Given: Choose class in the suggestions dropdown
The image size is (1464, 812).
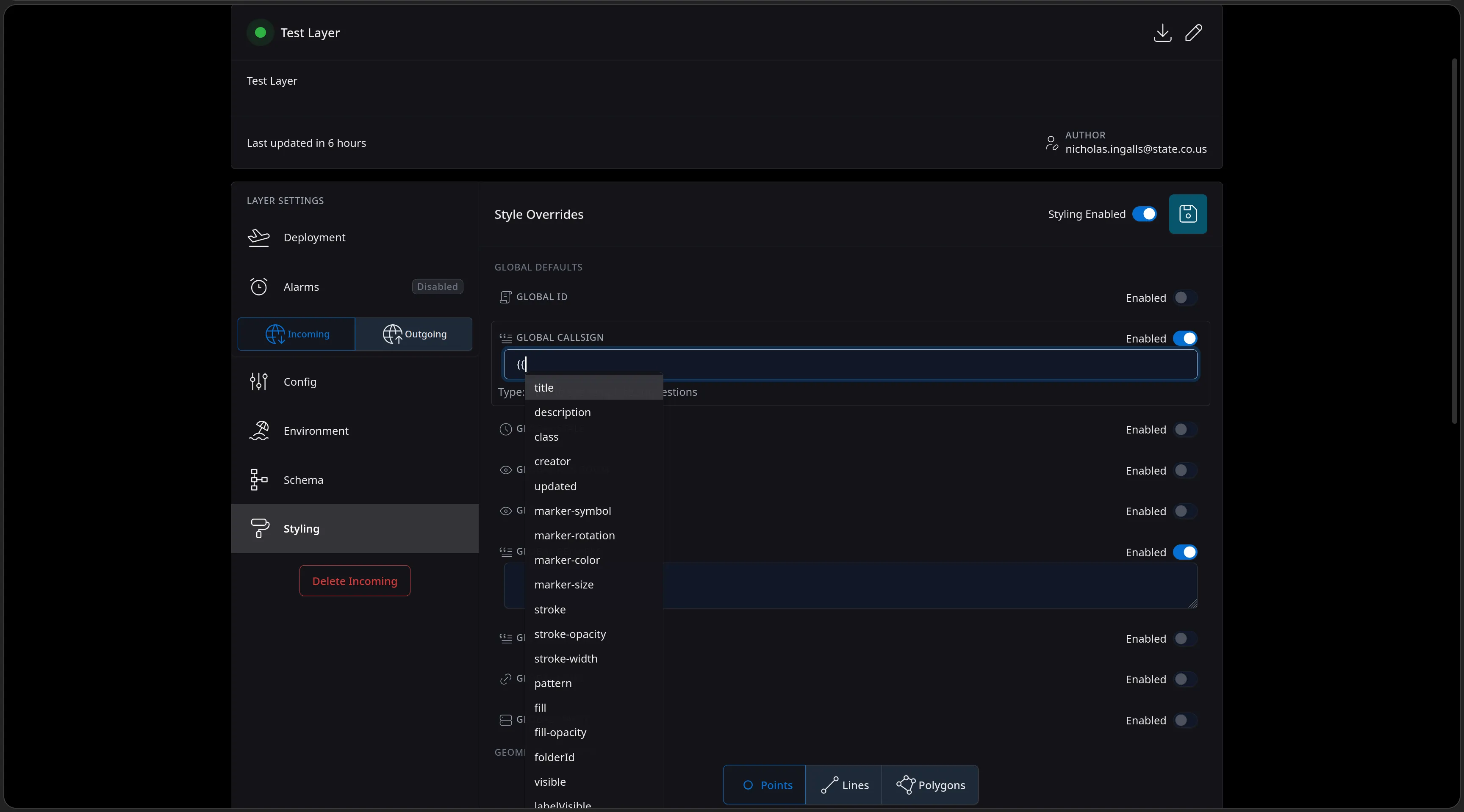Looking at the screenshot, I should point(594,436).
